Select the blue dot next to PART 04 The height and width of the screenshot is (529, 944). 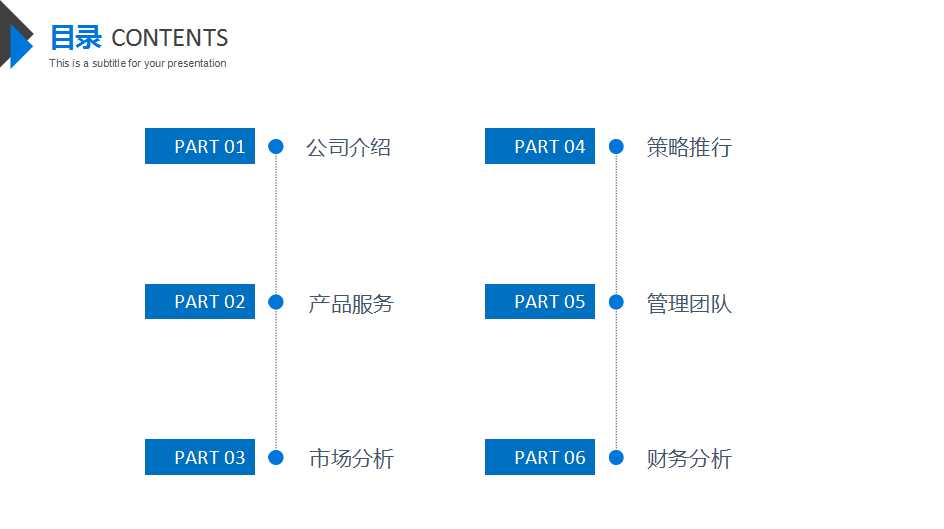pos(616,146)
